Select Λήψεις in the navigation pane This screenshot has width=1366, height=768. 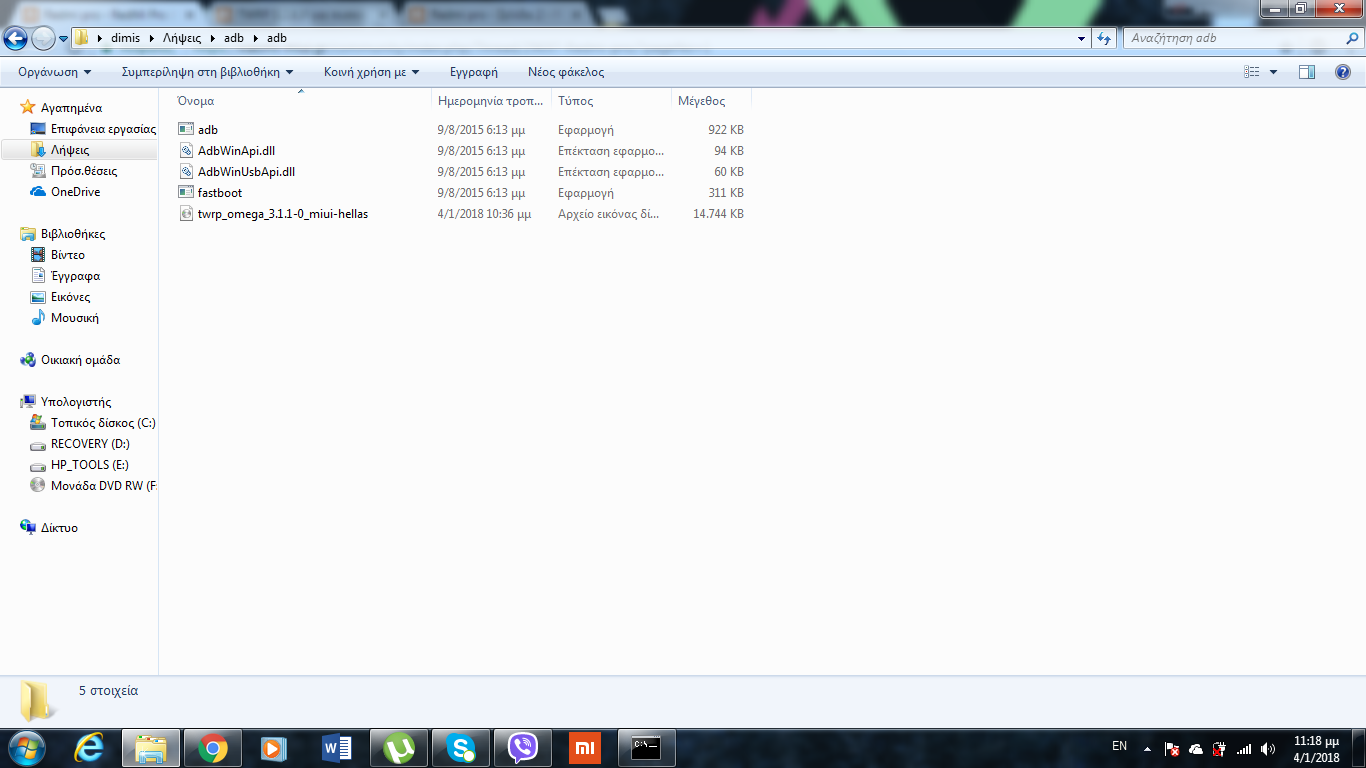[x=70, y=150]
